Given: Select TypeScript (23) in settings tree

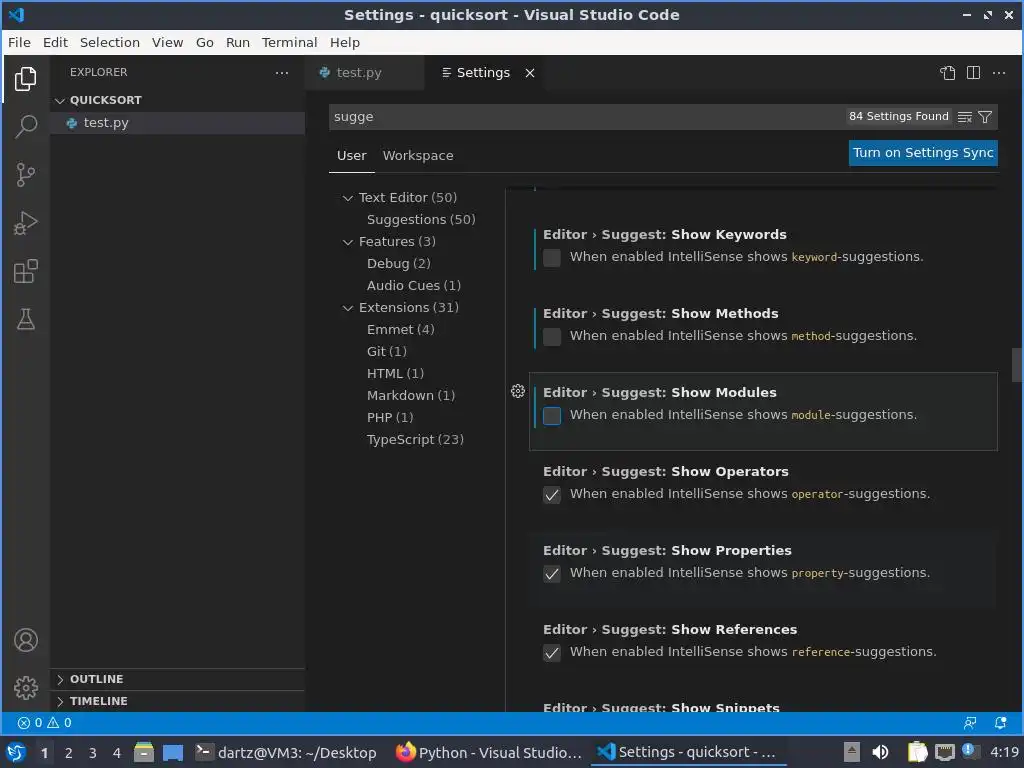Looking at the screenshot, I should pyautogui.click(x=415, y=440).
